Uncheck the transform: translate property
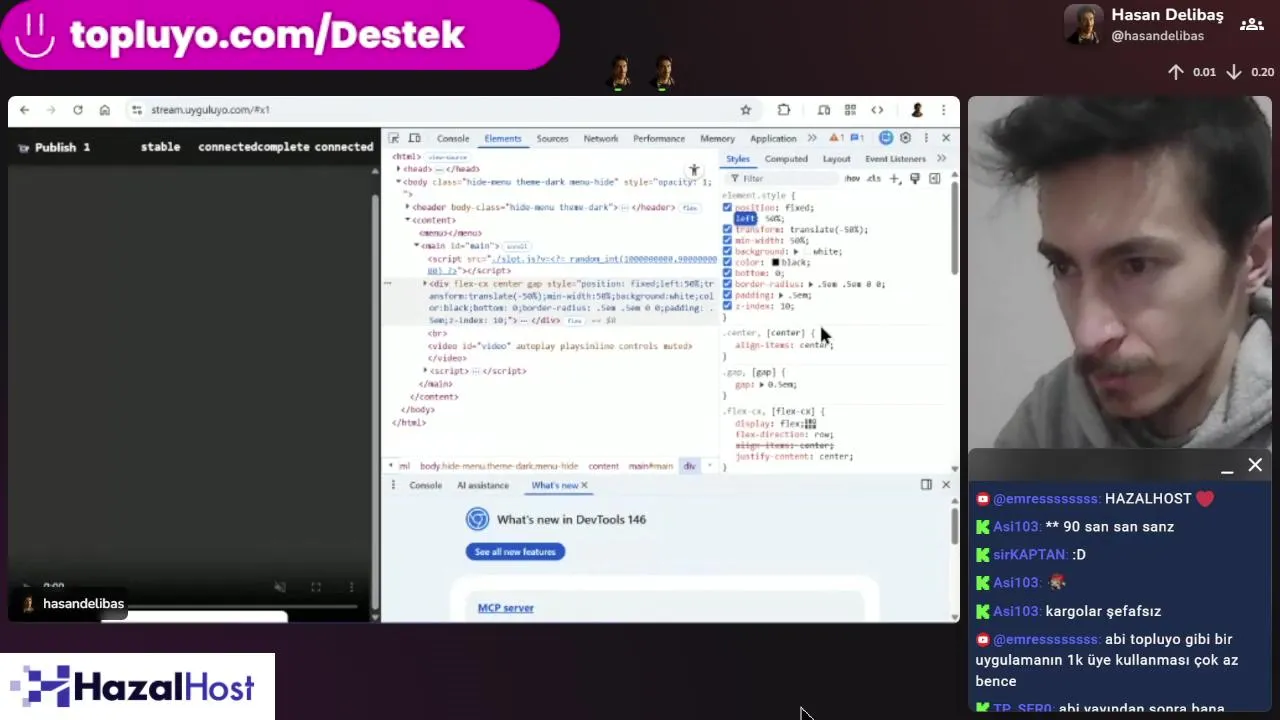1280x720 pixels. coord(727,230)
